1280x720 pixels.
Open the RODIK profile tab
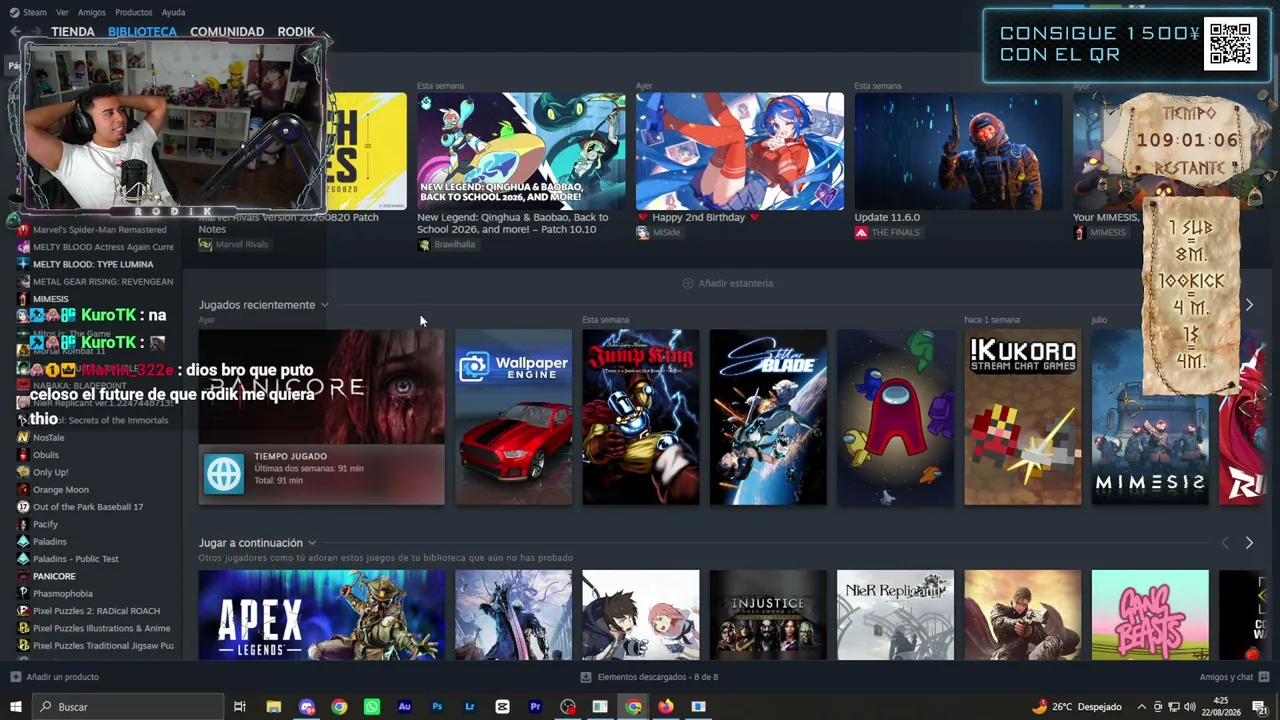(296, 32)
